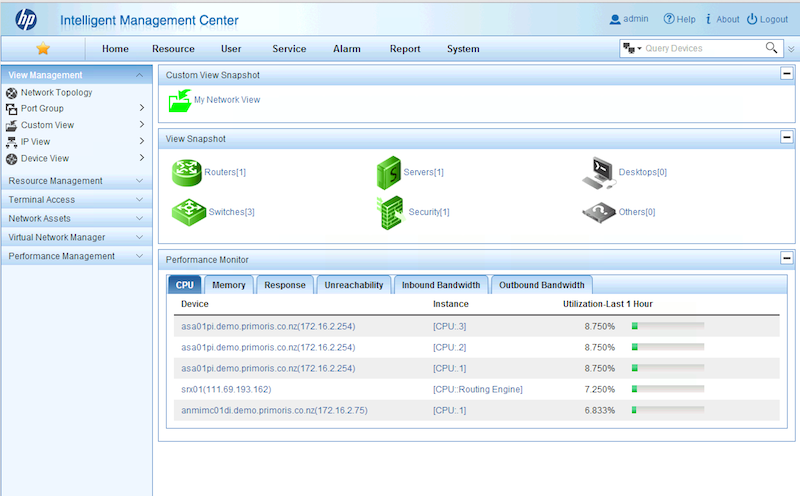Click the Device View icon
The height and width of the screenshot is (496, 800).
click(x=11, y=159)
